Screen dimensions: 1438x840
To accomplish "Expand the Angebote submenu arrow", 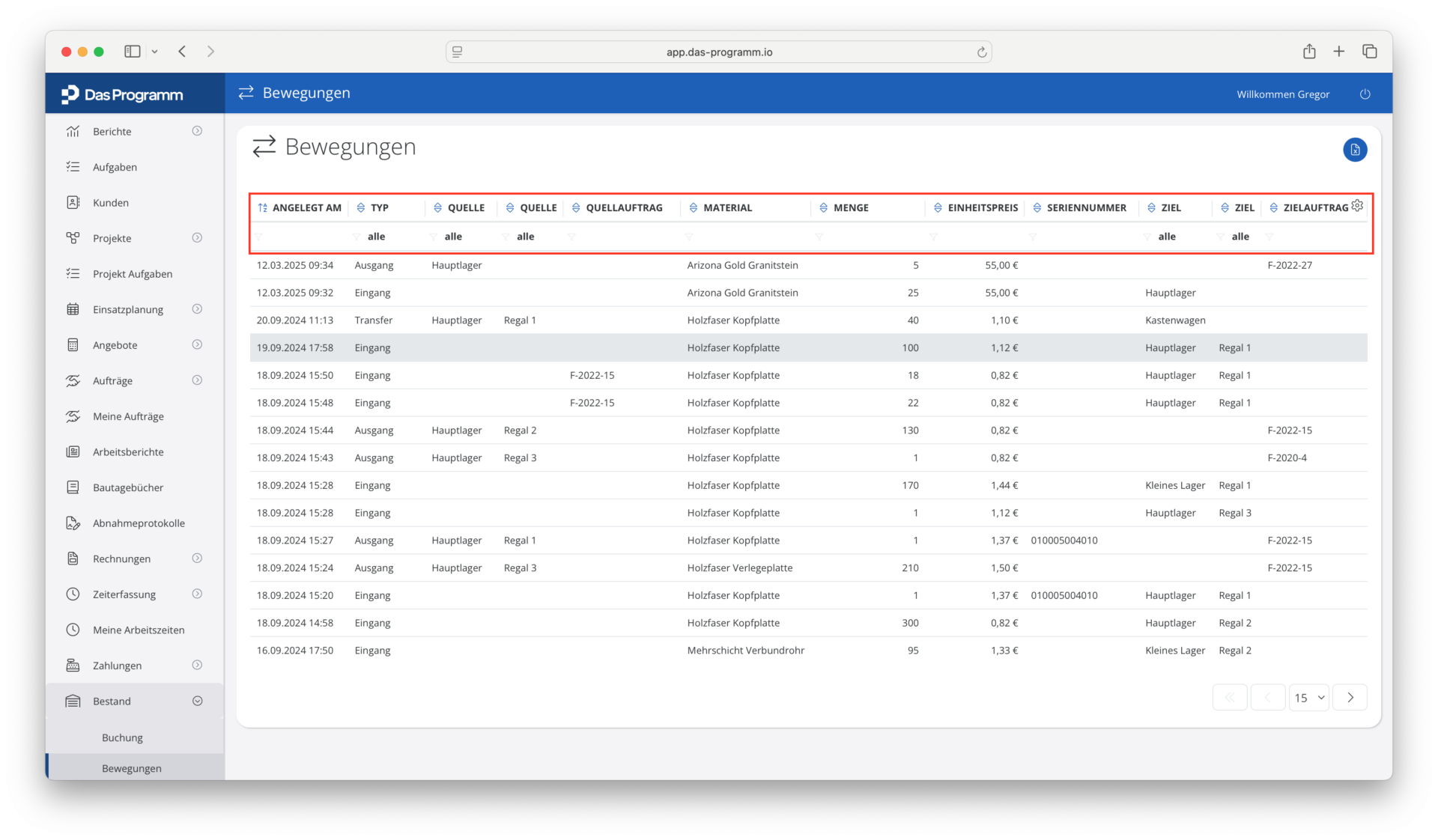I will coord(197,345).
